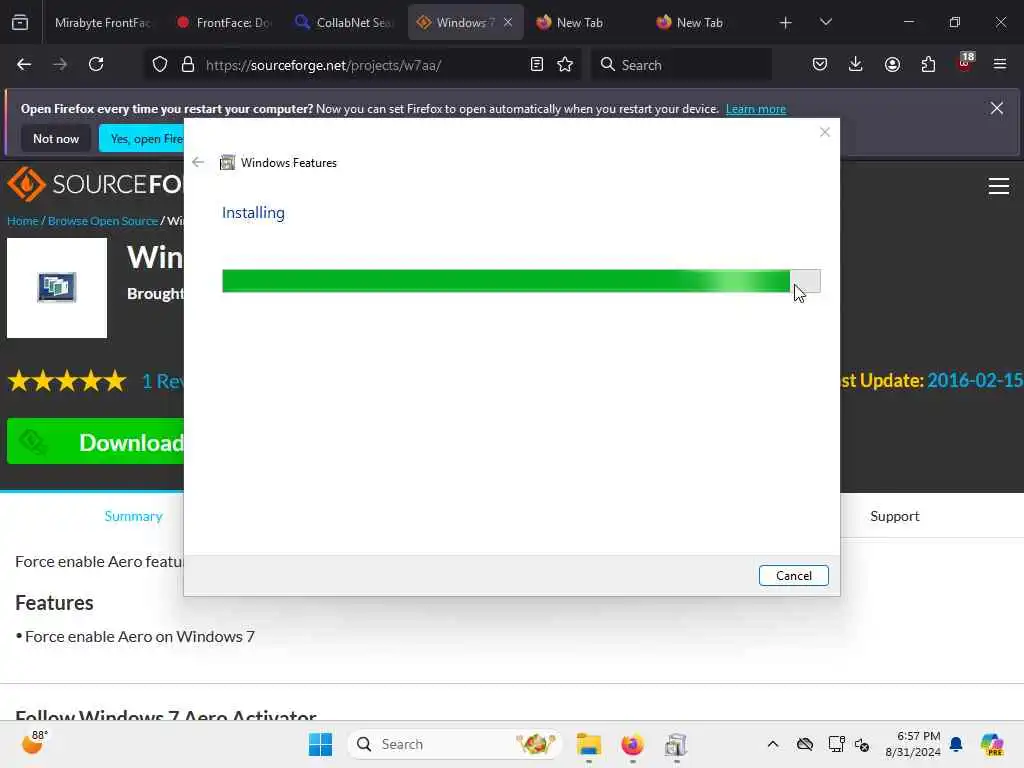Viewport: 1024px width, 768px height.
Task: Open the notification bell icon
Action: [x=956, y=744]
